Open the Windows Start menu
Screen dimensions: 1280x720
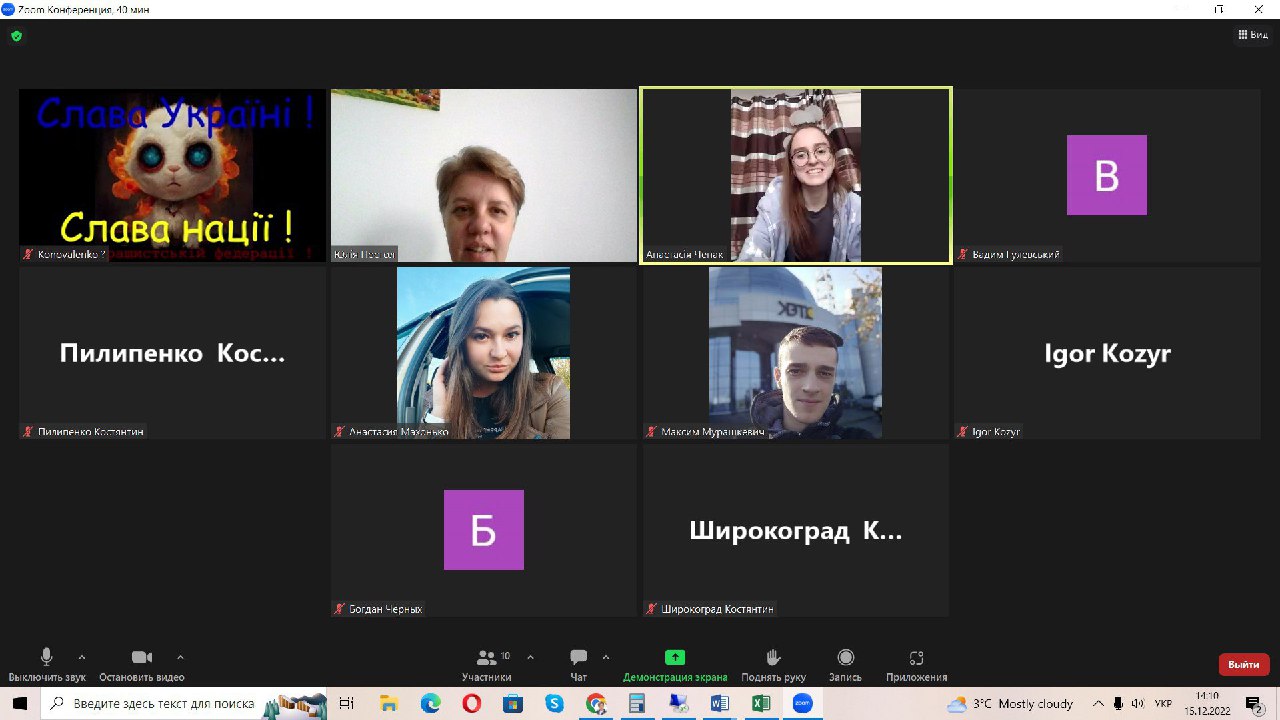pyautogui.click(x=20, y=704)
